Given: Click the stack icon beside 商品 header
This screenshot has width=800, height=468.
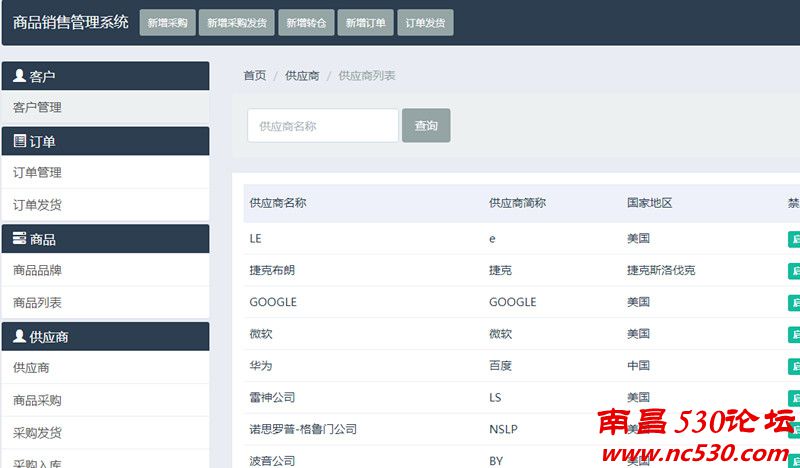Looking at the screenshot, I should [20, 239].
